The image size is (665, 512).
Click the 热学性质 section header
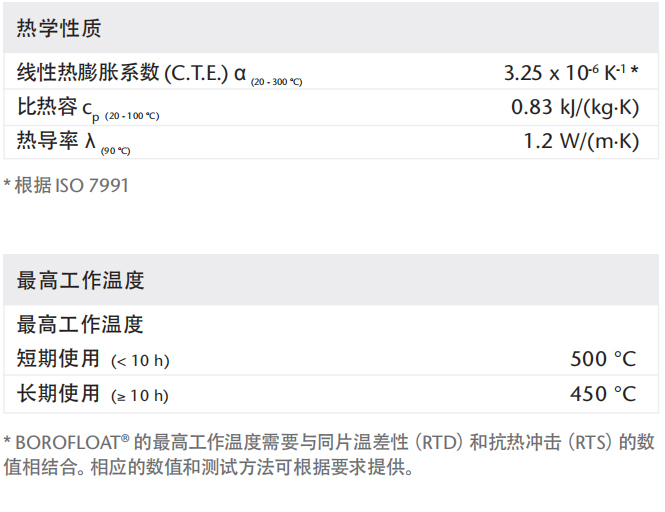[59, 29]
